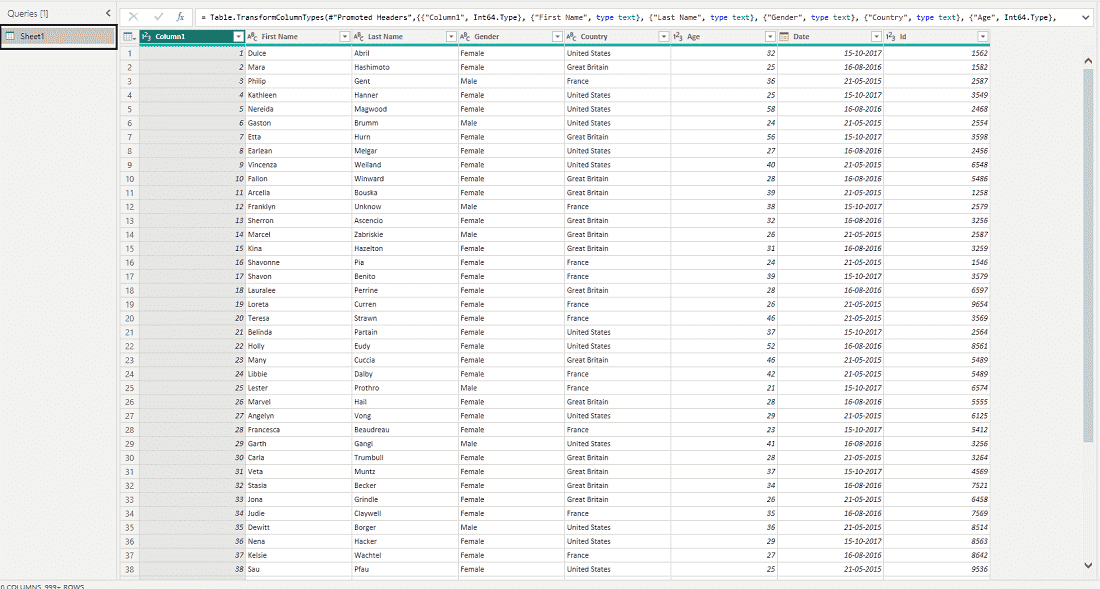This screenshot has width=1100, height=589.
Task: Confirm the formula with the checkmark icon
Action: click(159, 17)
